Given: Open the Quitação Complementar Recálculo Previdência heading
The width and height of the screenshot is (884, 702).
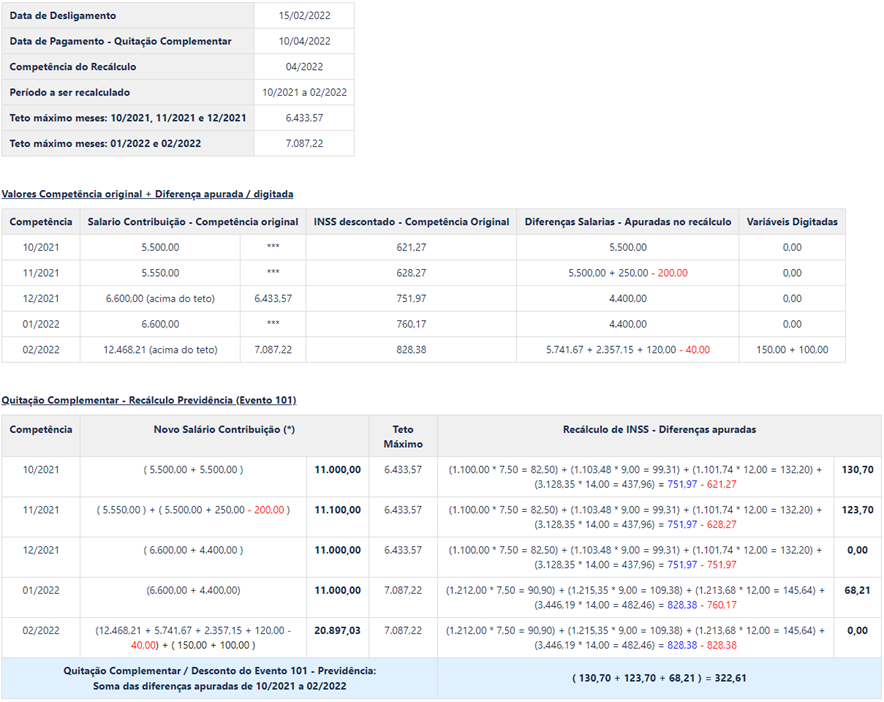Looking at the screenshot, I should pyautogui.click(x=149, y=400).
